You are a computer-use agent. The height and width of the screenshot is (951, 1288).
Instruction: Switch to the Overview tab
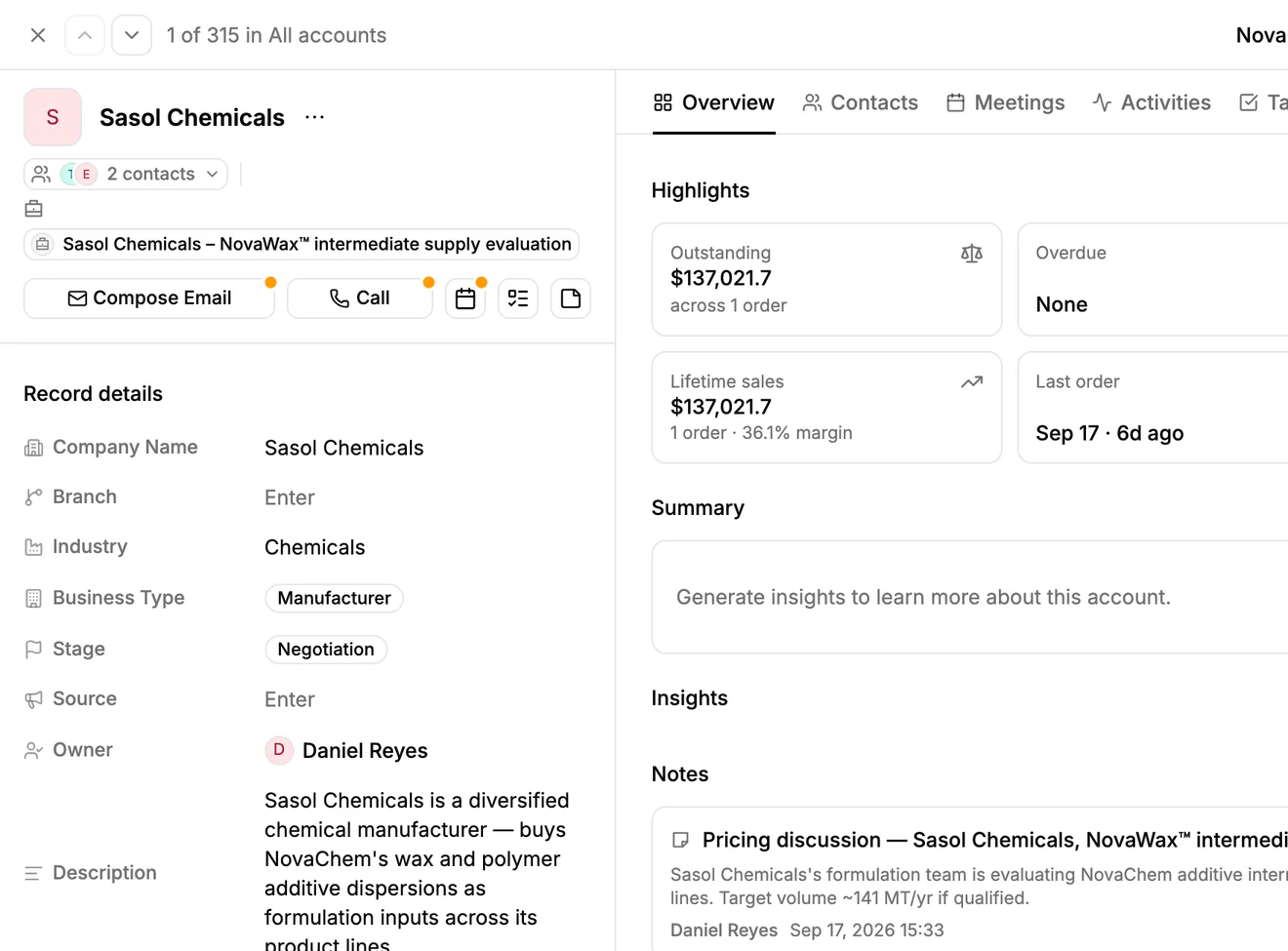(x=714, y=102)
